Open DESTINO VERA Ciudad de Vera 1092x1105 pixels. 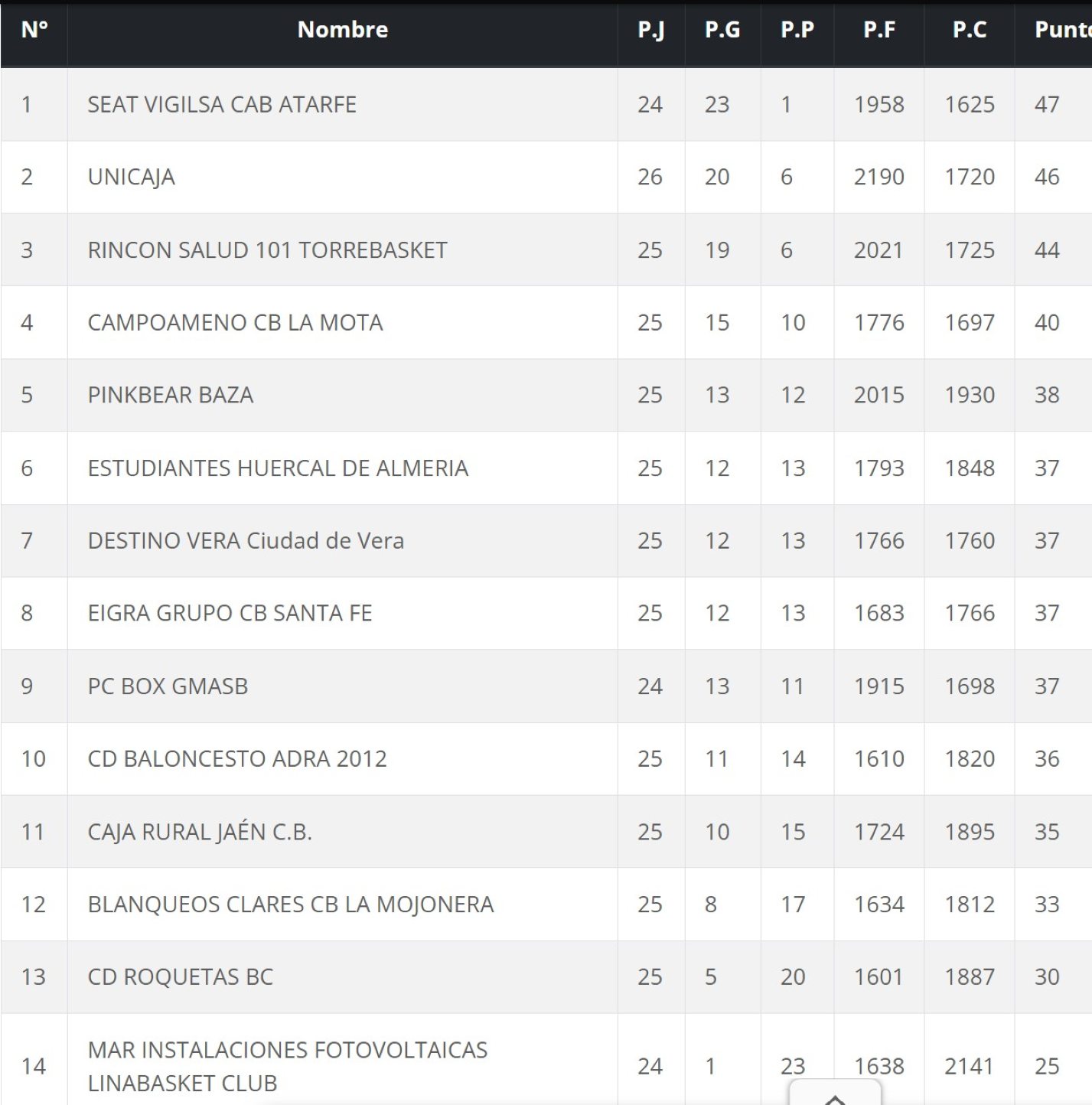pos(246,541)
